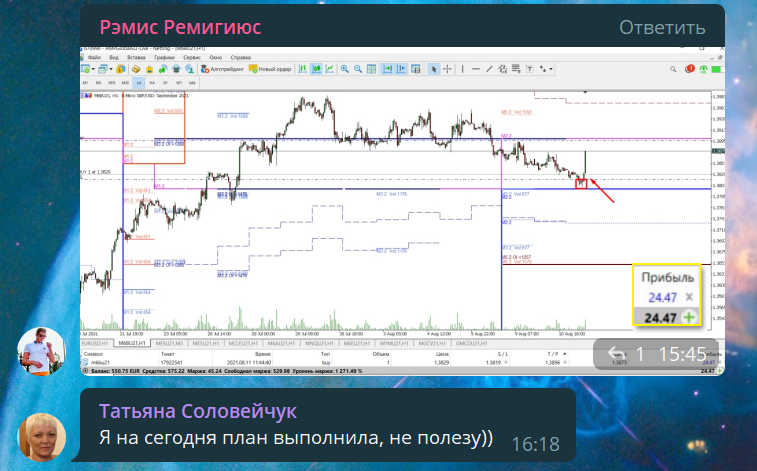Toggle chart auto scroll icon
This screenshot has width=757, height=471.
388,69
